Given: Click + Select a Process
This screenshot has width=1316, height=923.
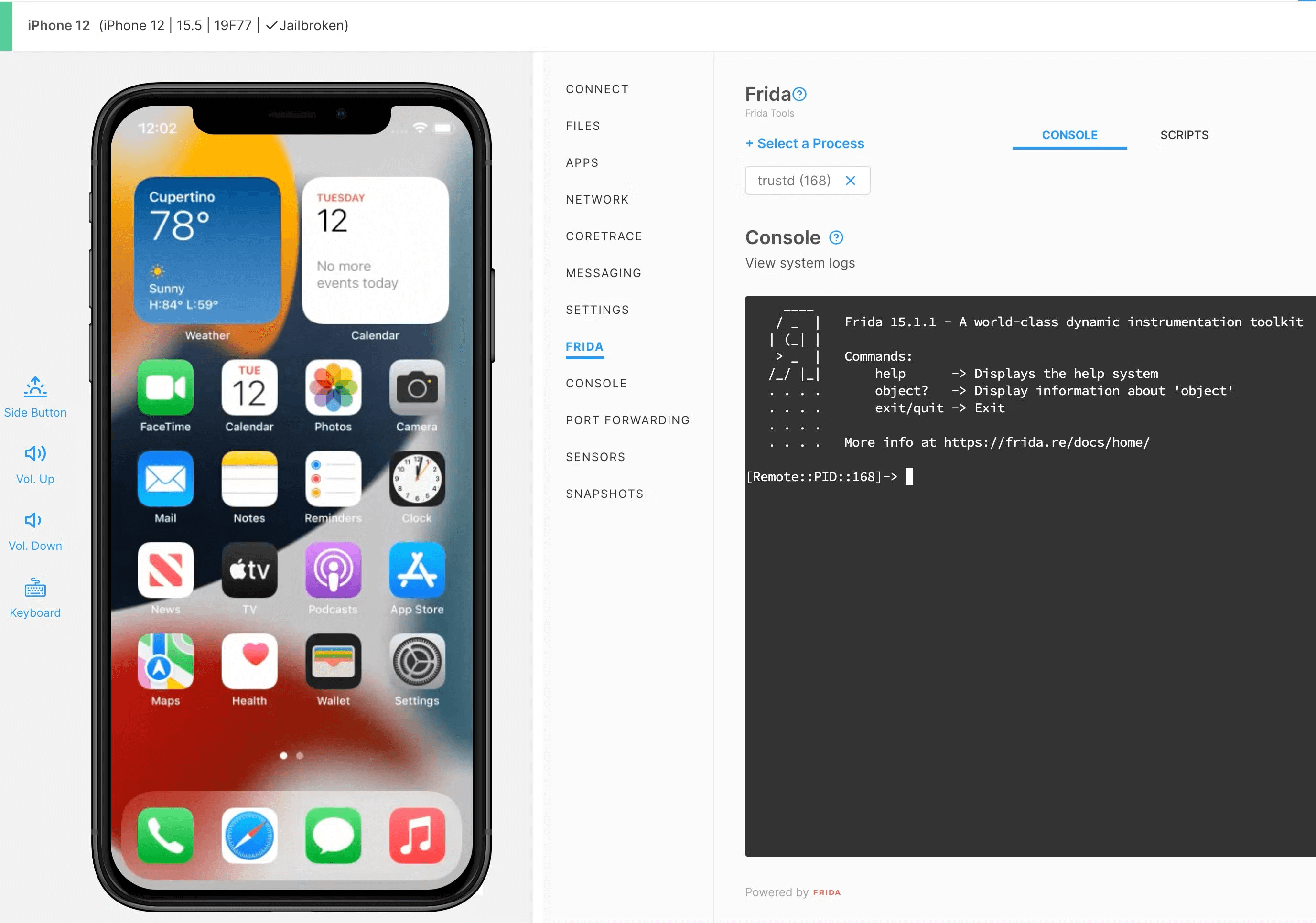Looking at the screenshot, I should pyautogui.click(x=805, y=143).
